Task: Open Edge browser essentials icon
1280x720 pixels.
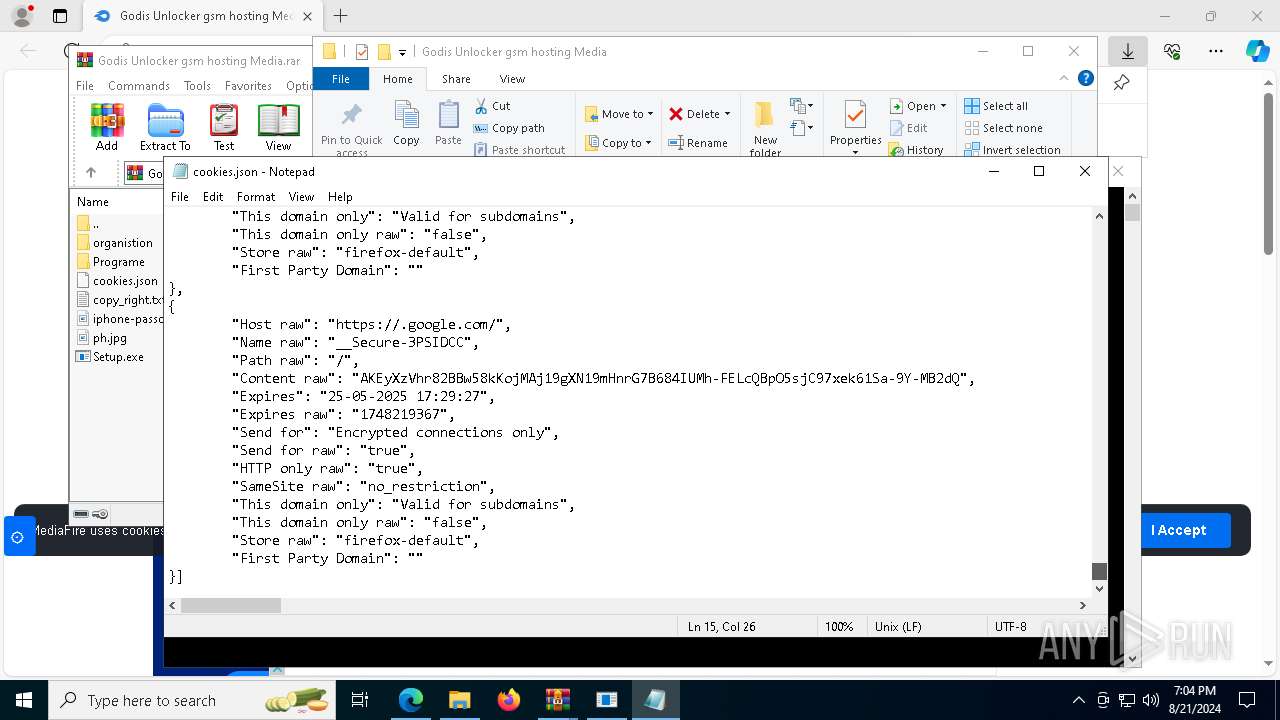Action: coord(1172,51)
